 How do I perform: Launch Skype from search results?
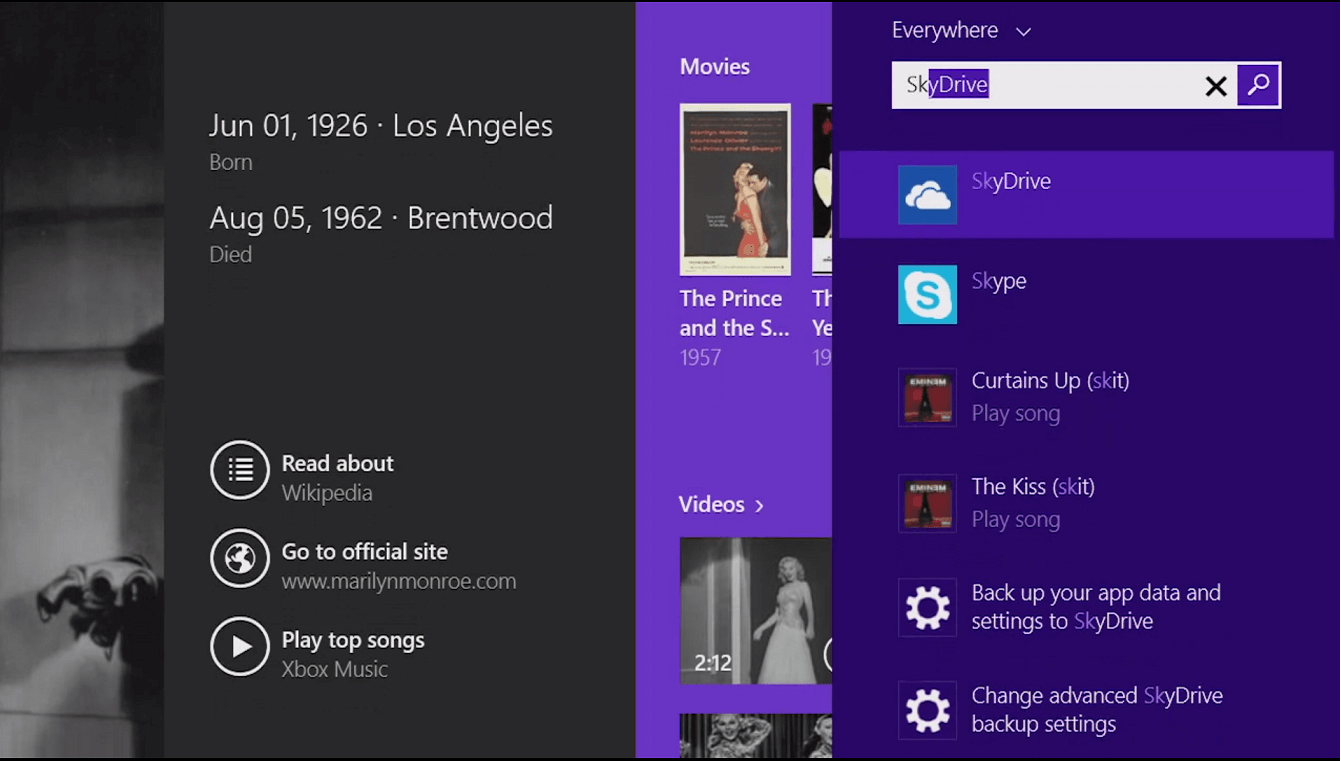tap(927, 295)
